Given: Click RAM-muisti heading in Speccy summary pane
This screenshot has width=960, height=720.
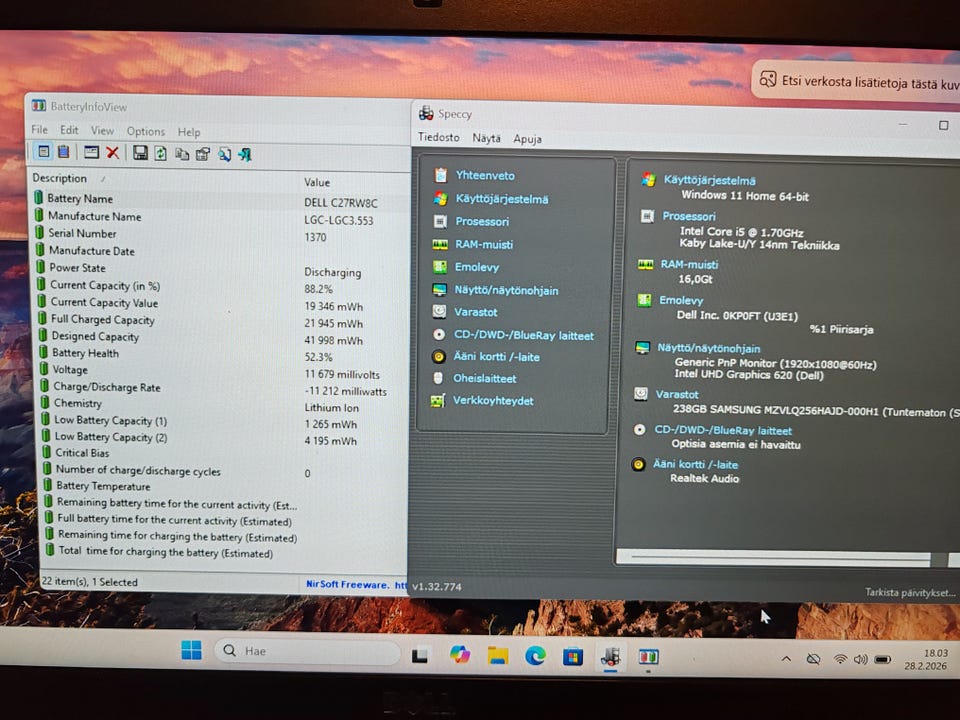Looking at the screenshot, I should point(689,264).
